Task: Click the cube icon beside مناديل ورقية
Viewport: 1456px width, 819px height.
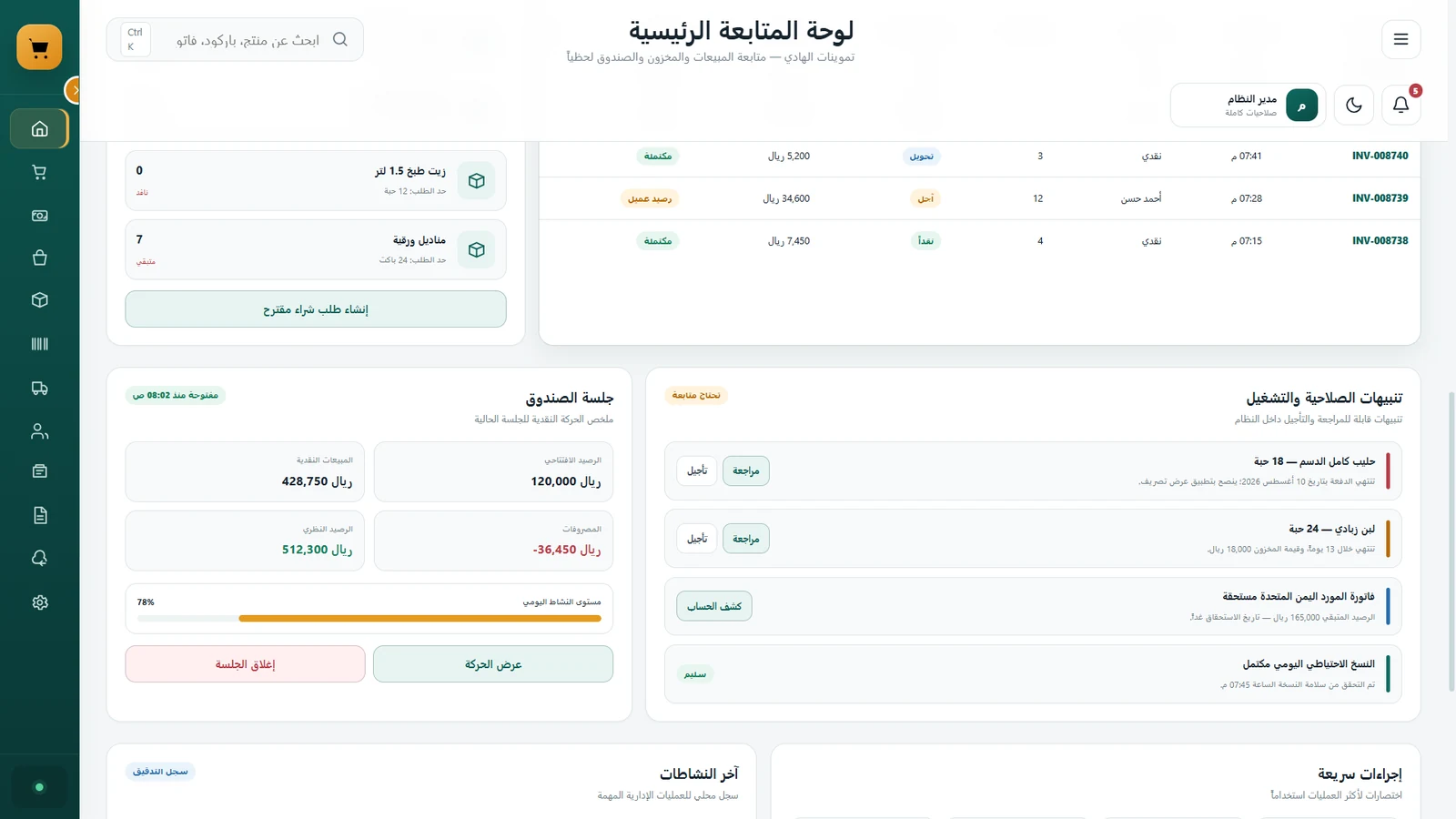Action: [x=476, y=249]
